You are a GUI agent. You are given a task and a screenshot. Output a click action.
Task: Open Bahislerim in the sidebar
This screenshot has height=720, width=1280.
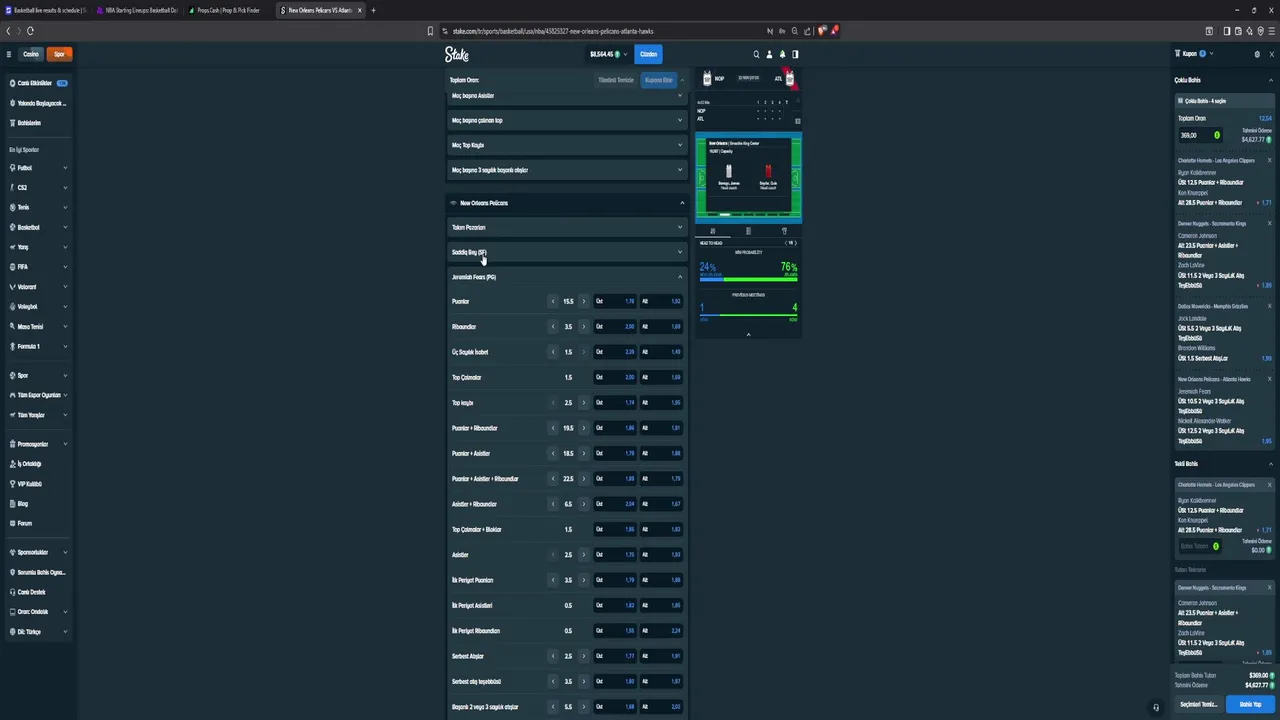[37, 123]
